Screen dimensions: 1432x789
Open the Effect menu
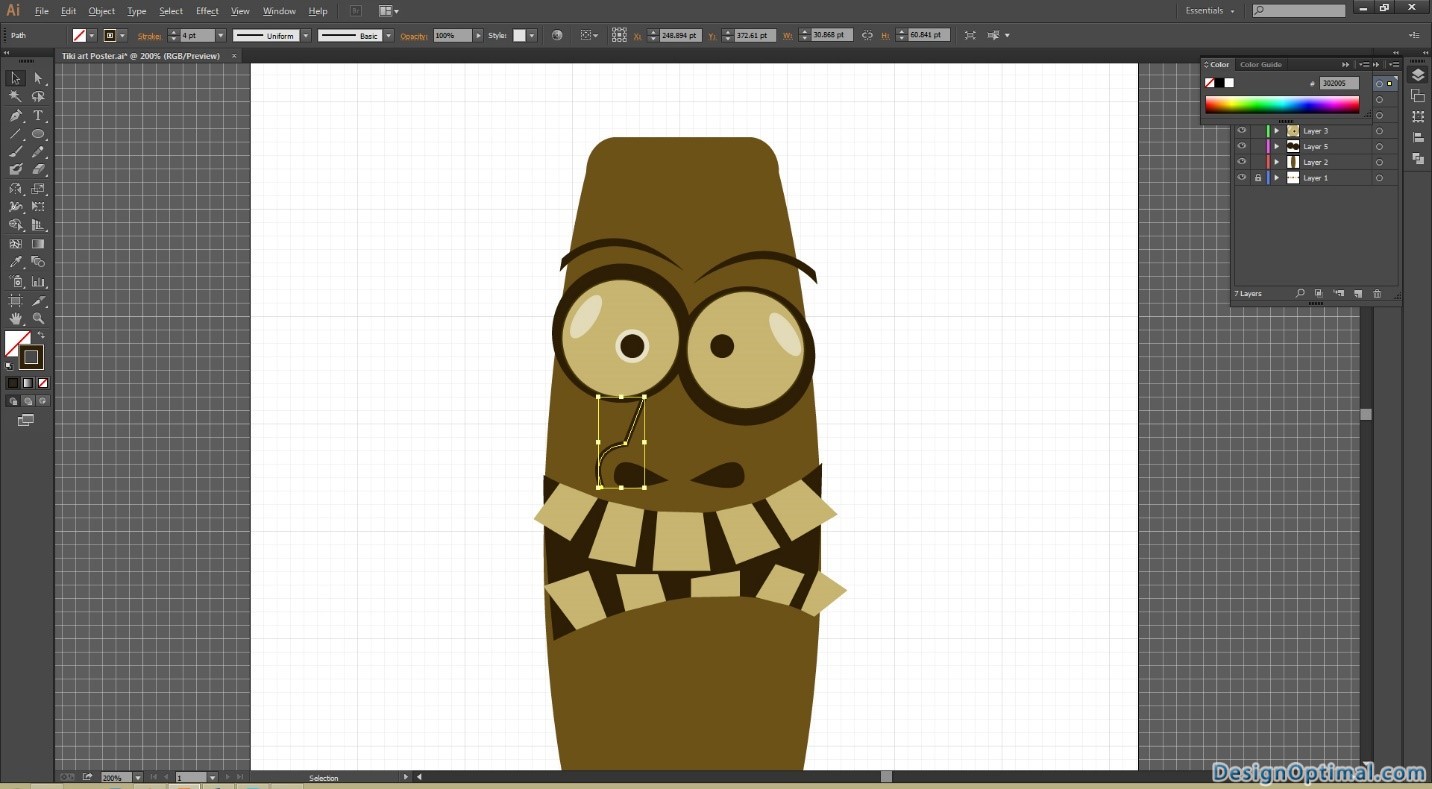(207, 11)
